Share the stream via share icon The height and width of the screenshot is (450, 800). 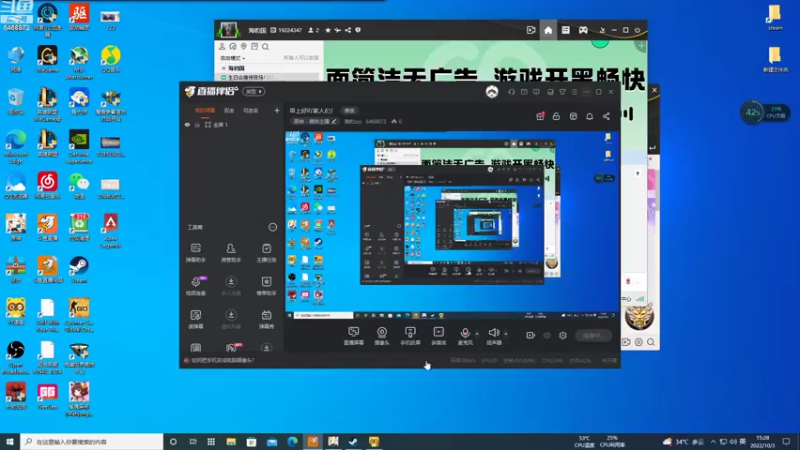606,116
